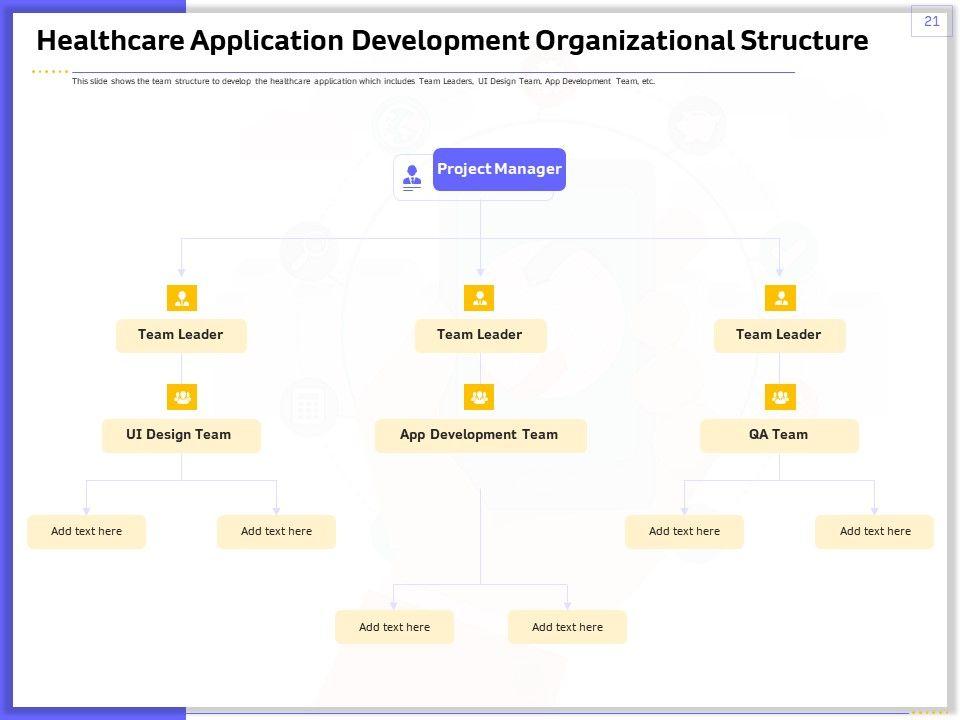Click the left 'Add text here' box under App Development Team
This screenshot has height=720, width=960.
(x=394, y=627)
